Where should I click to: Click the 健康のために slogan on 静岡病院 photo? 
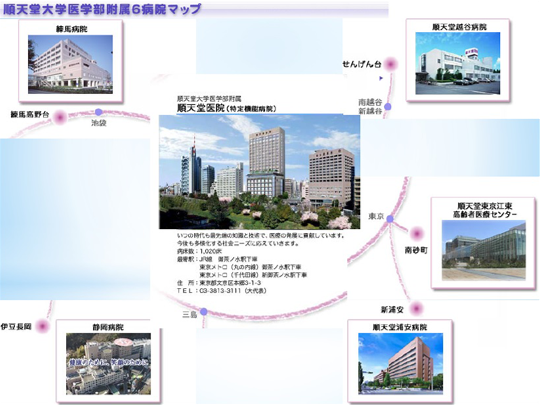coord(108,362)
